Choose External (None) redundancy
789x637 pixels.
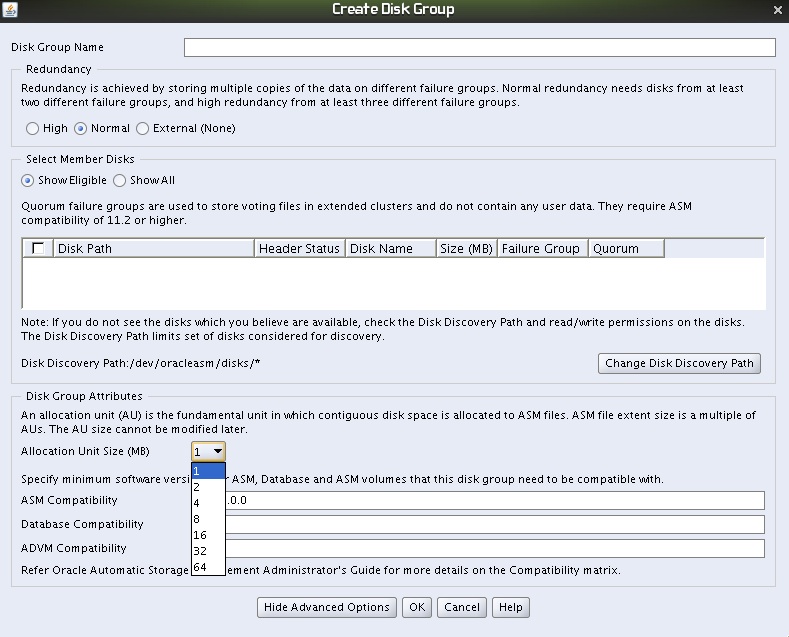point(142,128)
